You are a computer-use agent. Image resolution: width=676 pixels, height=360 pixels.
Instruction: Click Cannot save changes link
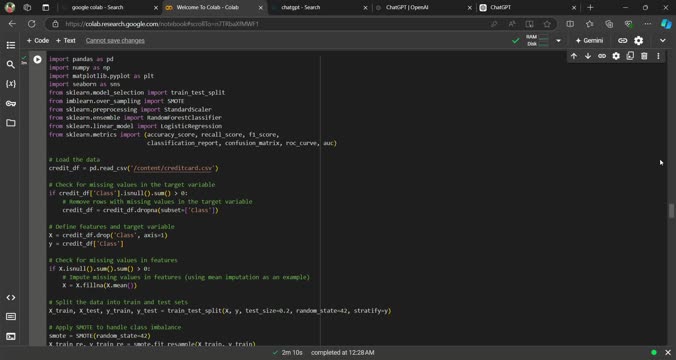115,41
